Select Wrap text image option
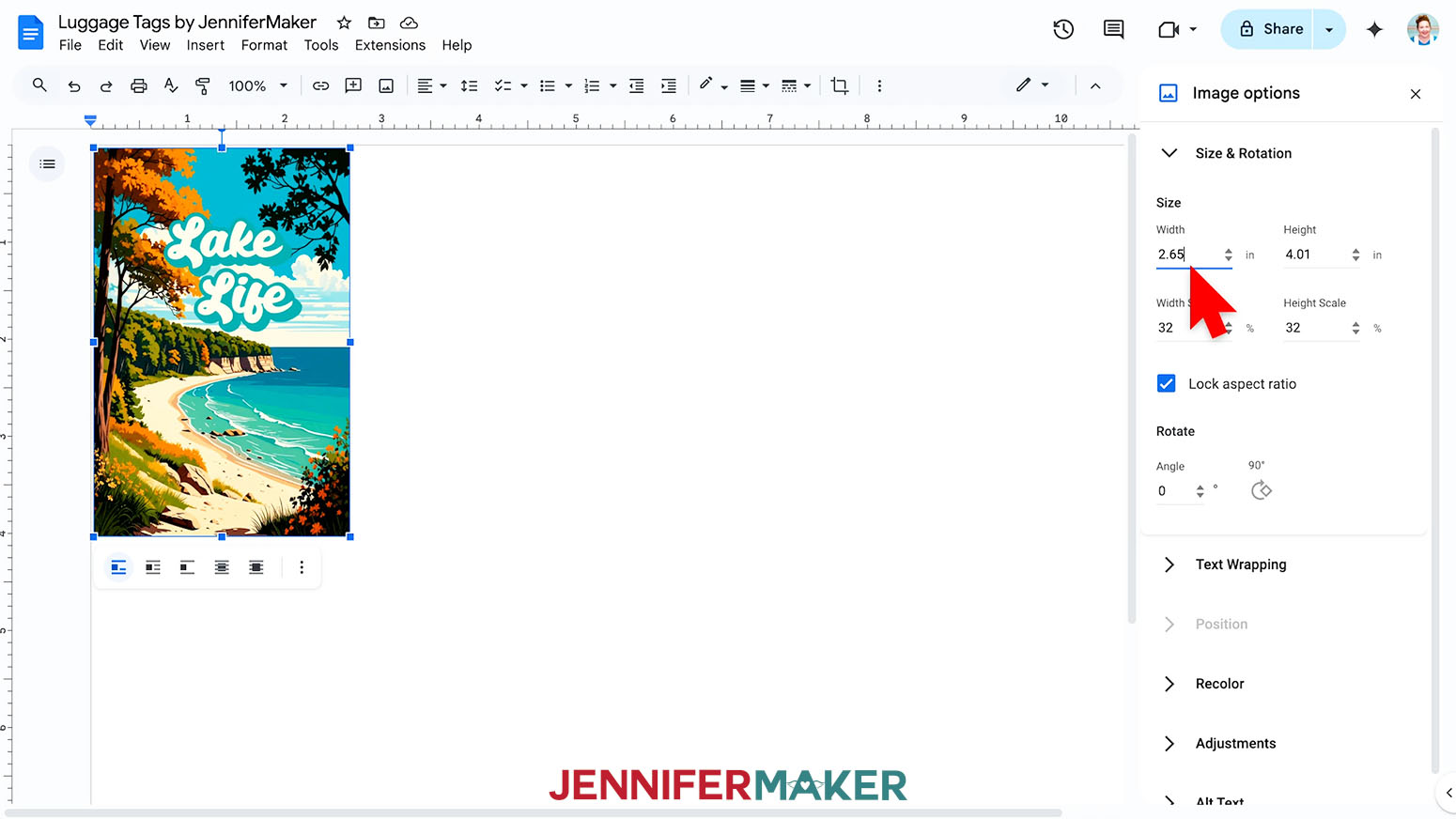The image size is (1456, 819). [x=153, y=567]
